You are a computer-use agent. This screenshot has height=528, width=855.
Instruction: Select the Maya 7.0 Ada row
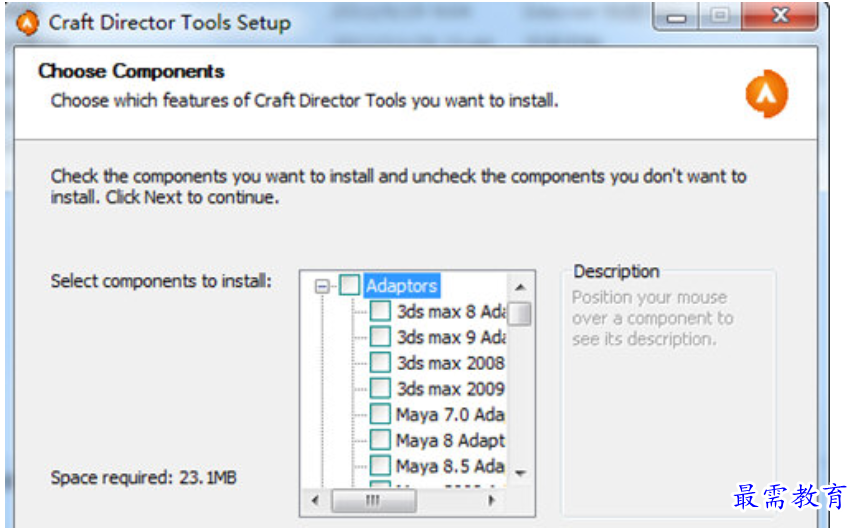[x=450, y=414]
